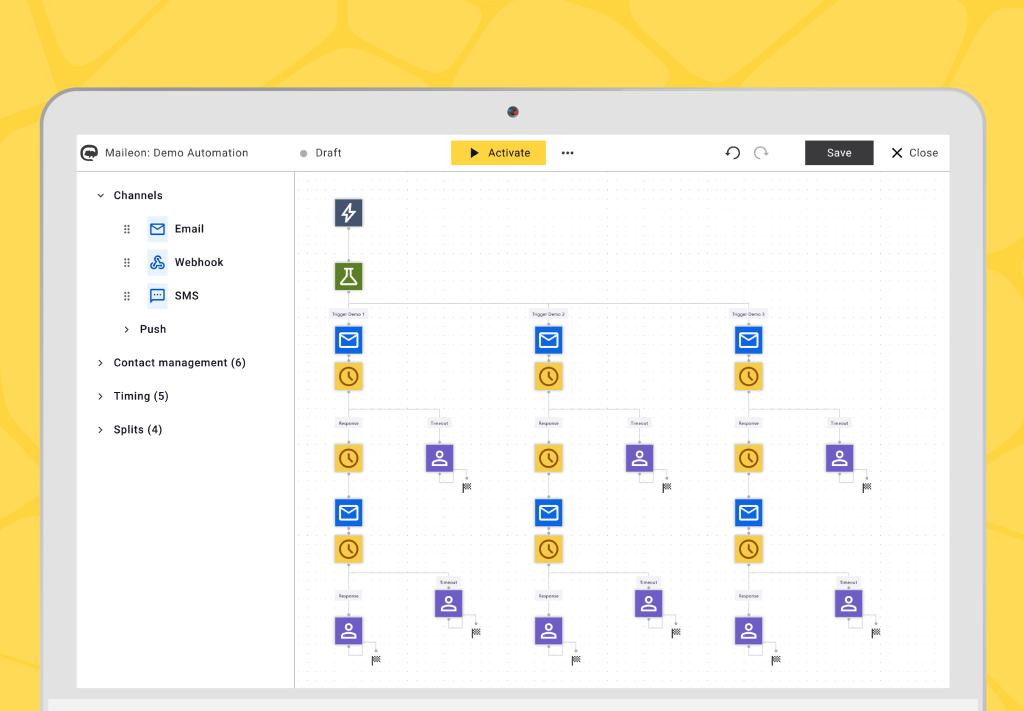Click the Maileon logo icon in the header
This screenshot has height=711, width=1024.
(89, 153)
